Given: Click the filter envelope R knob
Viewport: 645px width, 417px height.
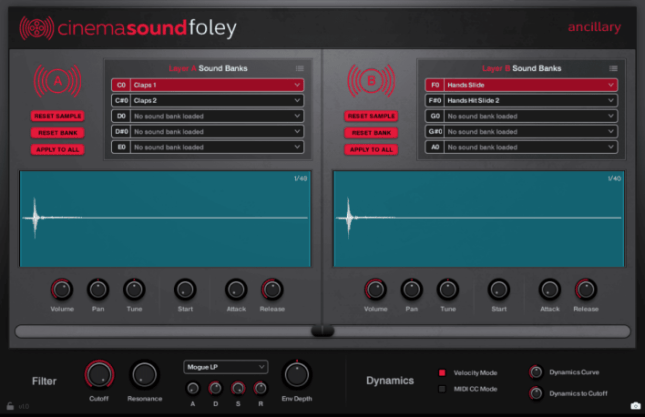Looking at the screenshot, I should click(x=260, y=388).
